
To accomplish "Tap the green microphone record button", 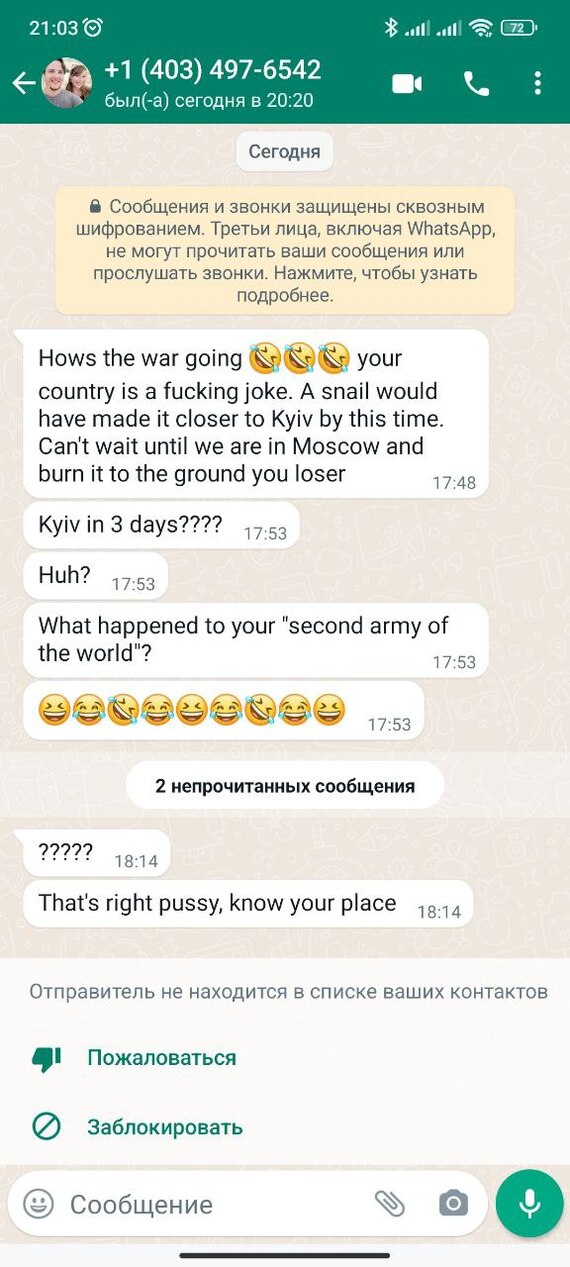I will coord(530,1203).
